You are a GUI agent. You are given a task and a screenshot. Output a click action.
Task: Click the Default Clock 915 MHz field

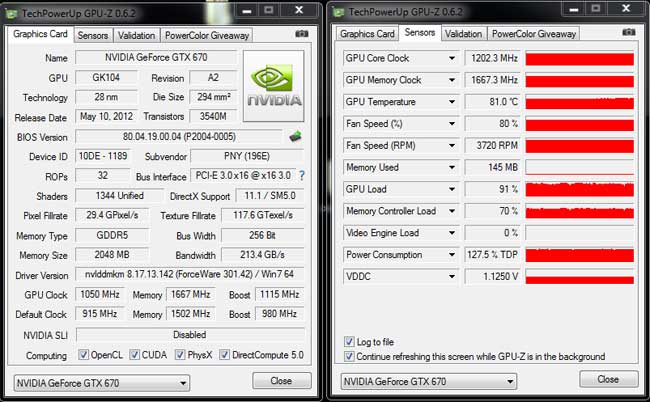click(99, 314)
